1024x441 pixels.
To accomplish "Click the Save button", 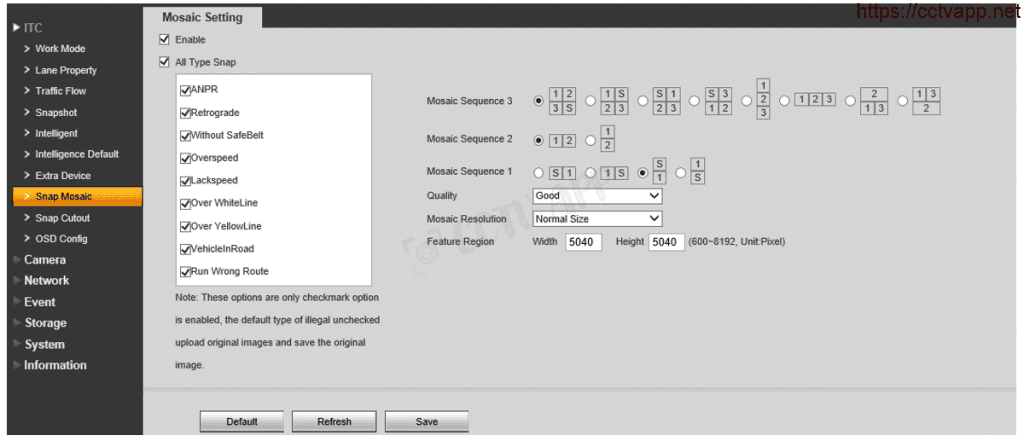I will point(426,422).
